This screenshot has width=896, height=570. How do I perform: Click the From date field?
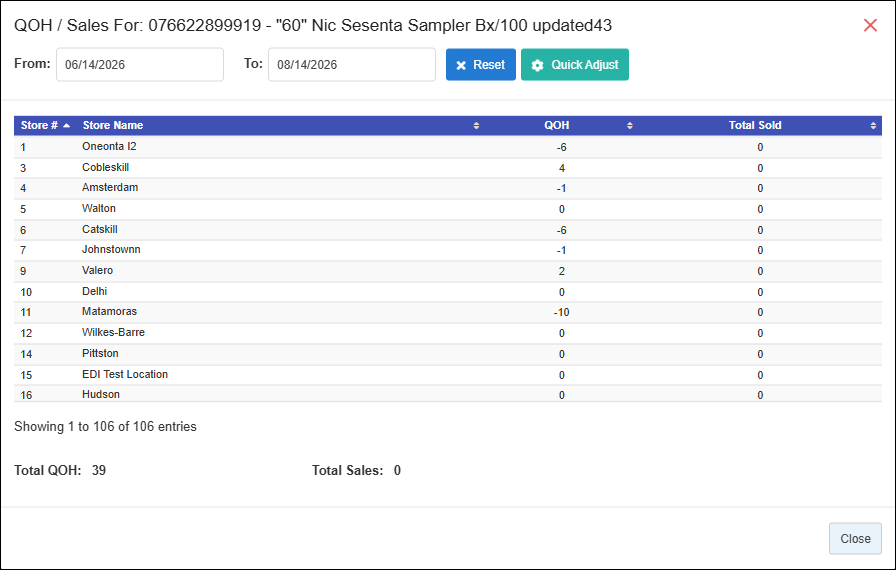point(140,65)
